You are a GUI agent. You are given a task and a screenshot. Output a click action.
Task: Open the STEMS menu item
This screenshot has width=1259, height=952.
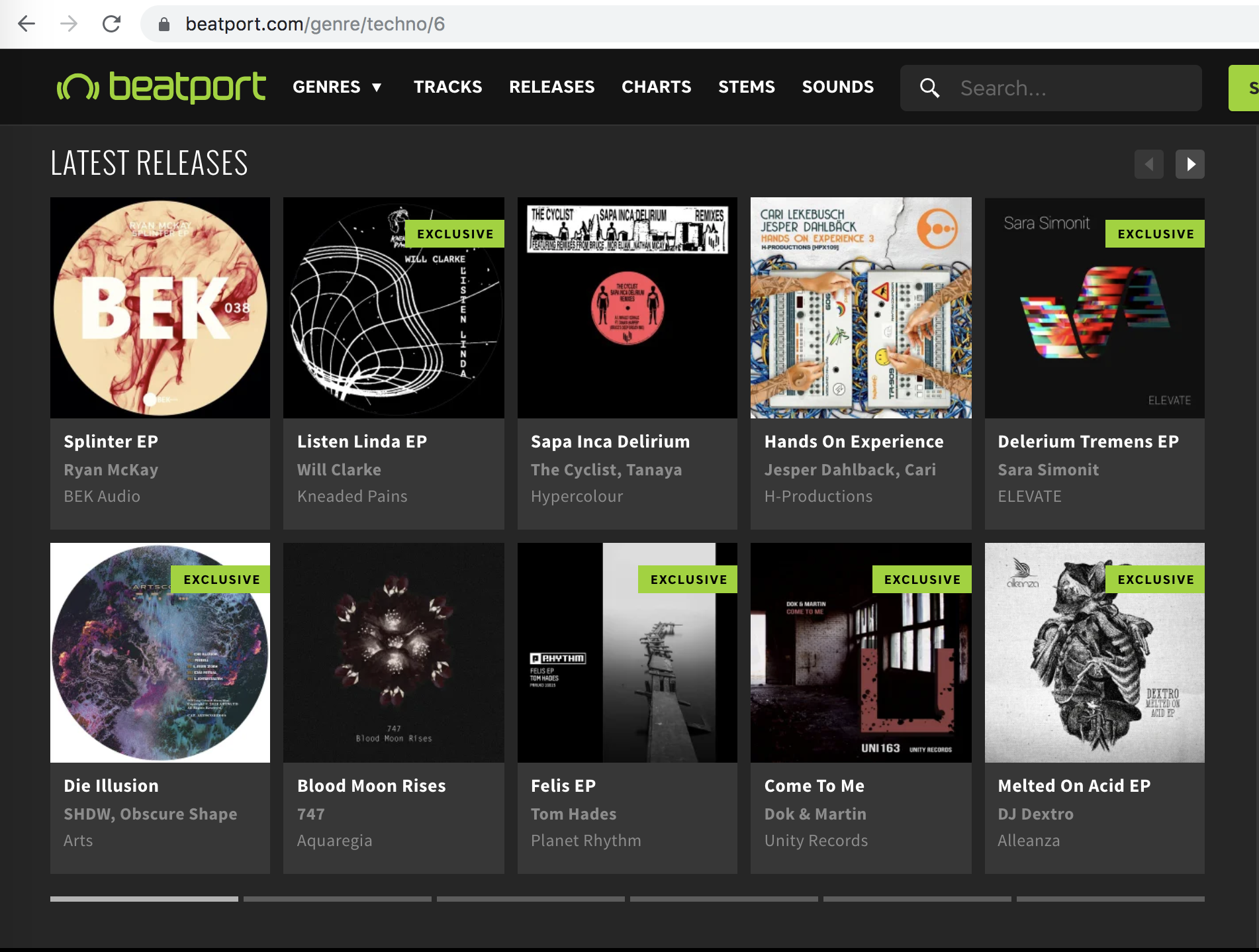click(747, 87)
